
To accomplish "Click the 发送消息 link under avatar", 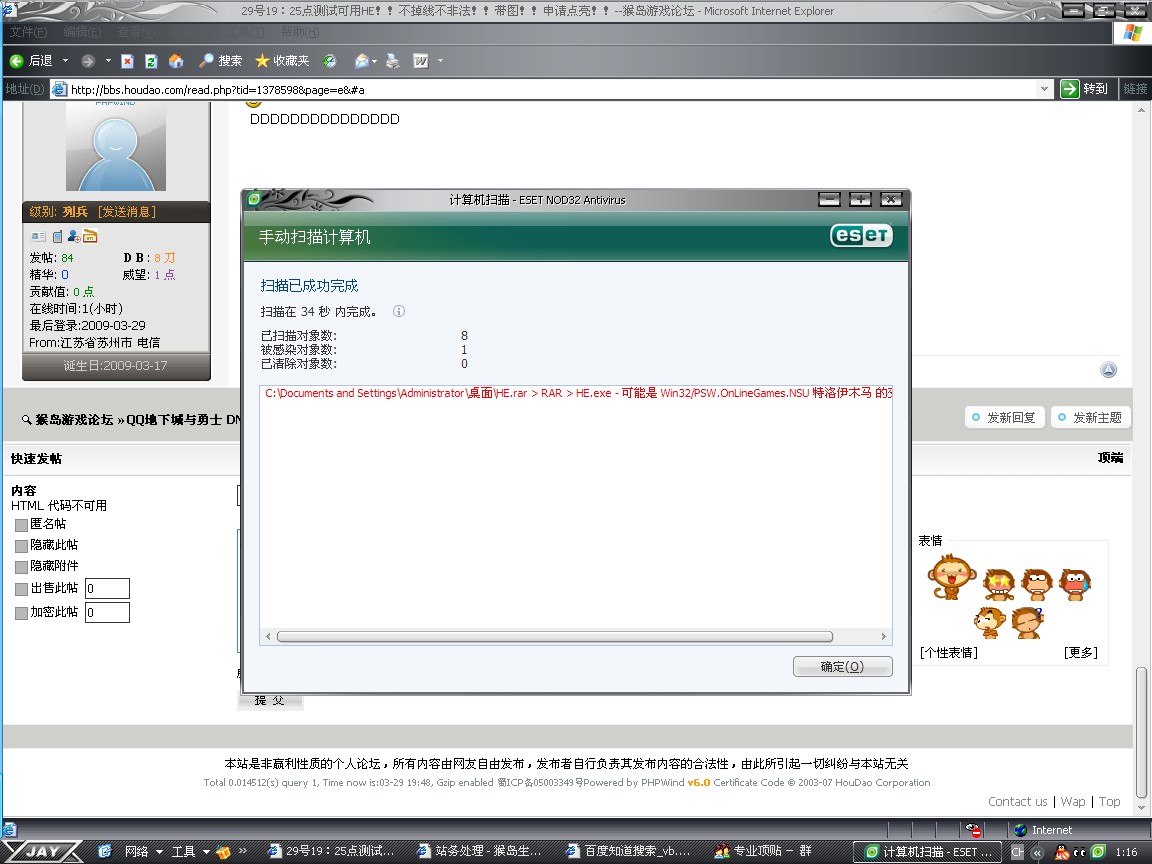I will coord(126,212).
